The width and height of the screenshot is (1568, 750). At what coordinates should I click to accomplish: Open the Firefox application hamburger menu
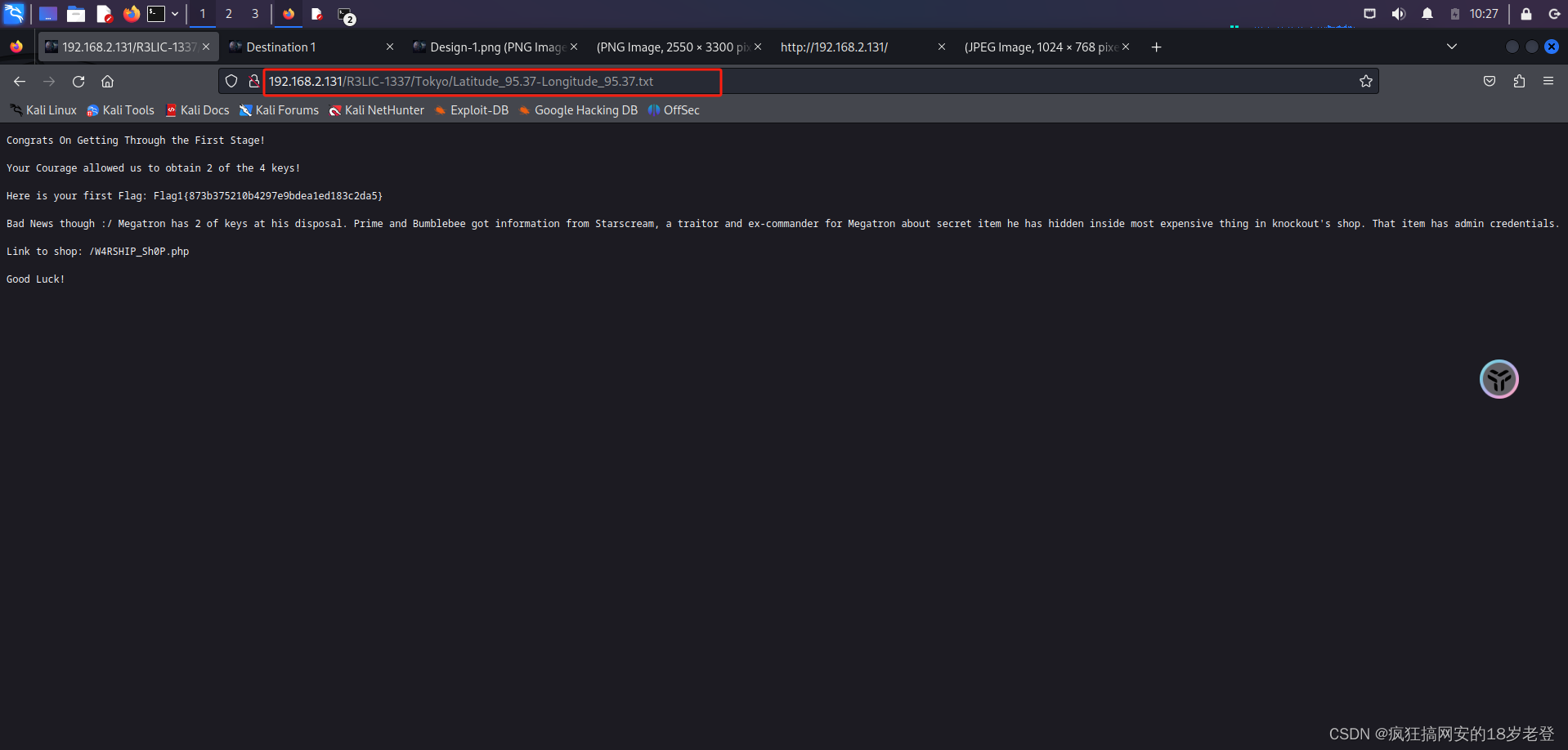pos(1548,82)
